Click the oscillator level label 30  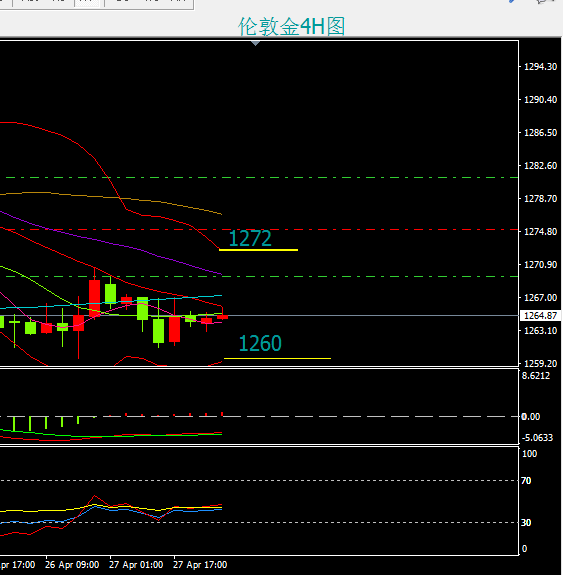[526, 523]
